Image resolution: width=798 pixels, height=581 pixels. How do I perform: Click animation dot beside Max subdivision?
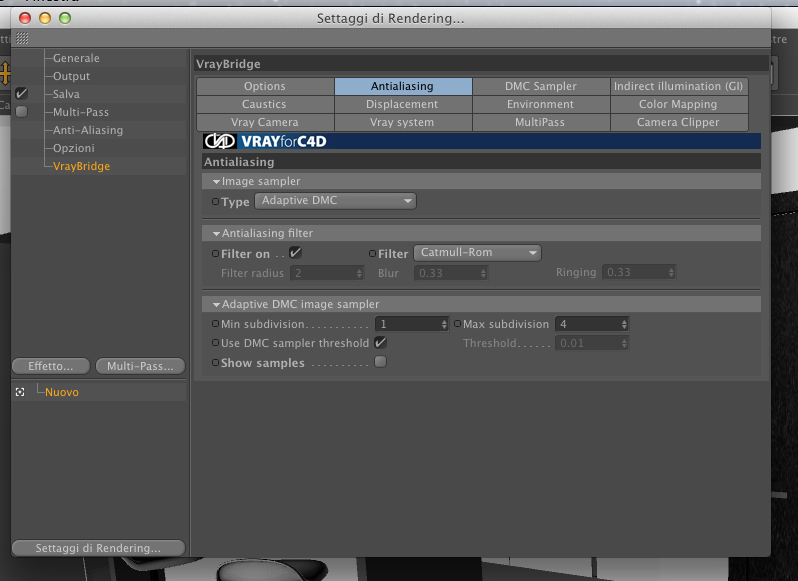[x=457, y=324]
